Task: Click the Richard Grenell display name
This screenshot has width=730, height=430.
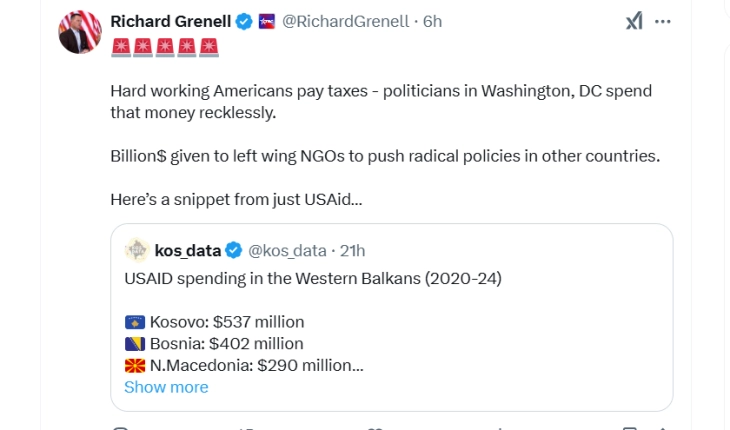Action: point(170,21)
